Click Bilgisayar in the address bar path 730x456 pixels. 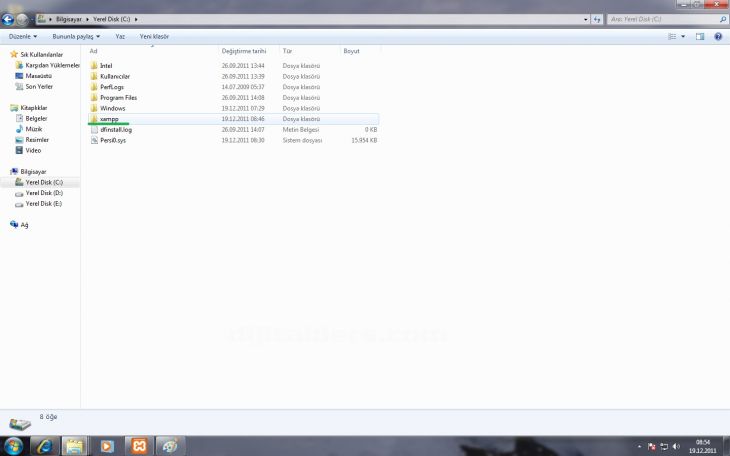click(x=62, y=19)
